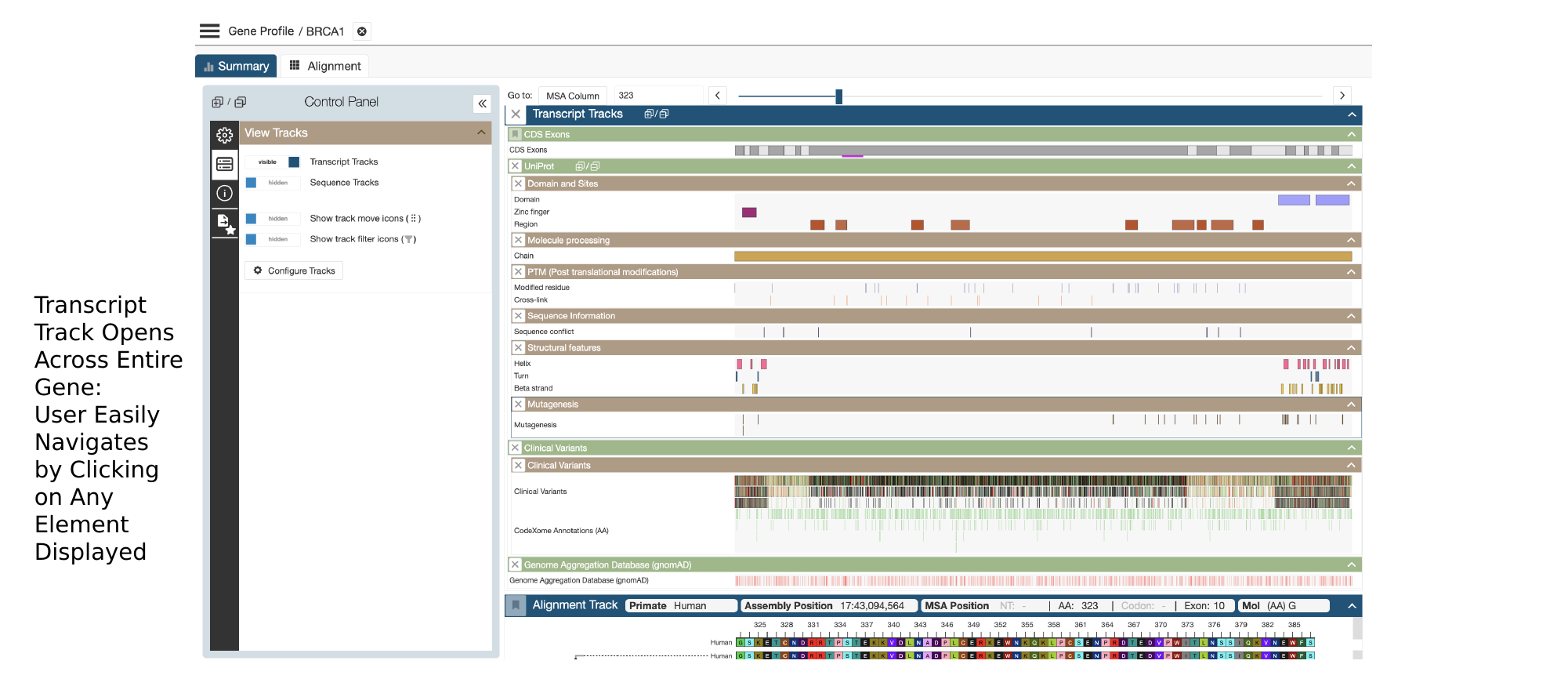Switch to the Summary tab
The height and width of the screenshot is (686, 1568).
(x=236, y=66)
